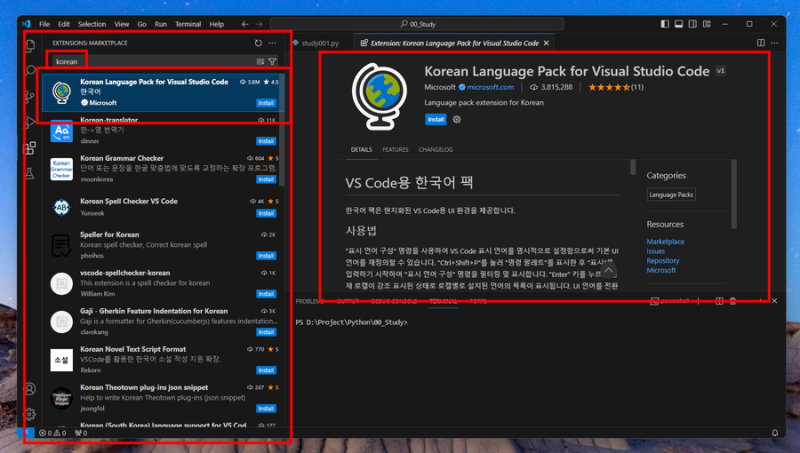The height and width of the screenshot is (453, 800).
Task: Open the Accounts icon in activity bar
Action: (30, 389)
